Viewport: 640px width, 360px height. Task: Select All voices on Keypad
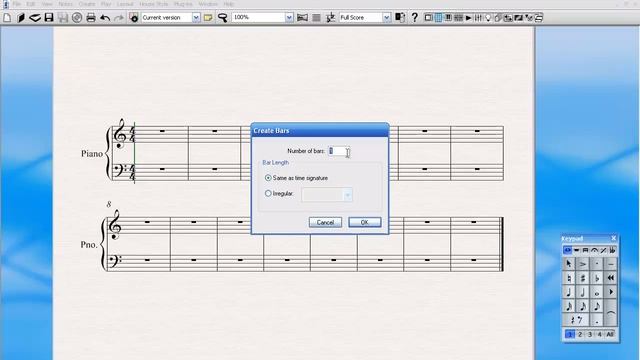[610, 334]
